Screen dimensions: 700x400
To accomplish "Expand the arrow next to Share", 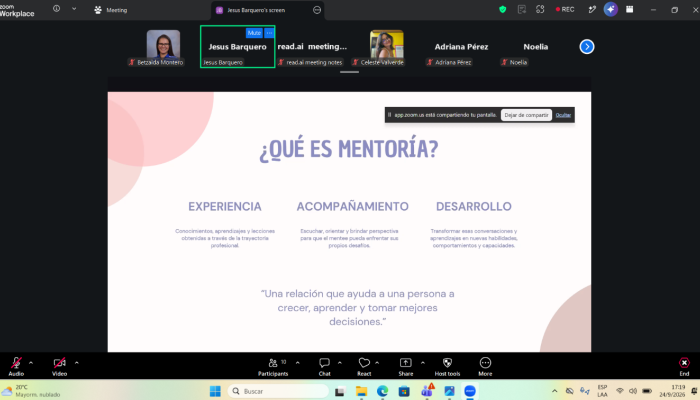I will (x=422, y=362).
